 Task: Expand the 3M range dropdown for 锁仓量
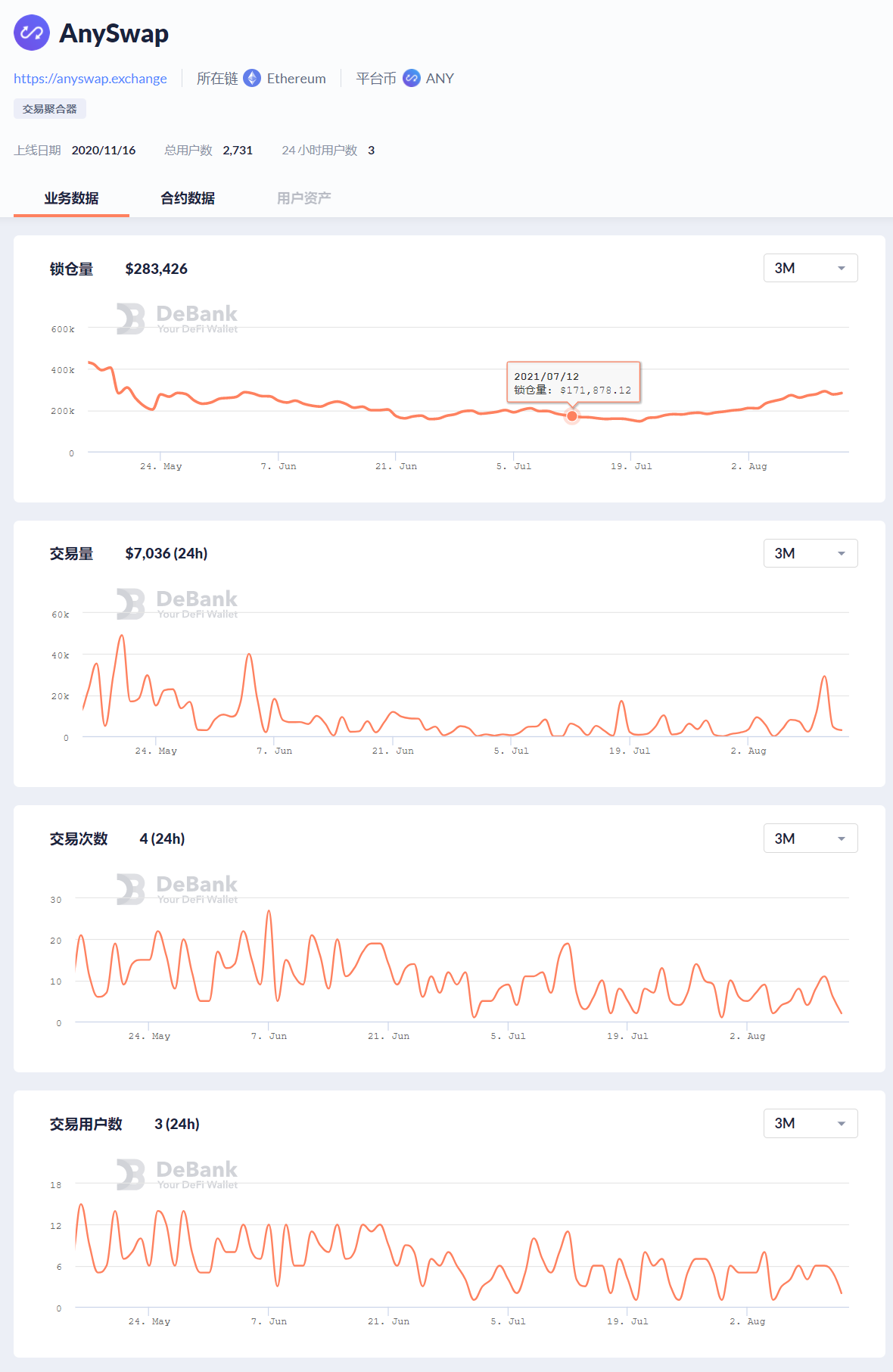(810, 268)
